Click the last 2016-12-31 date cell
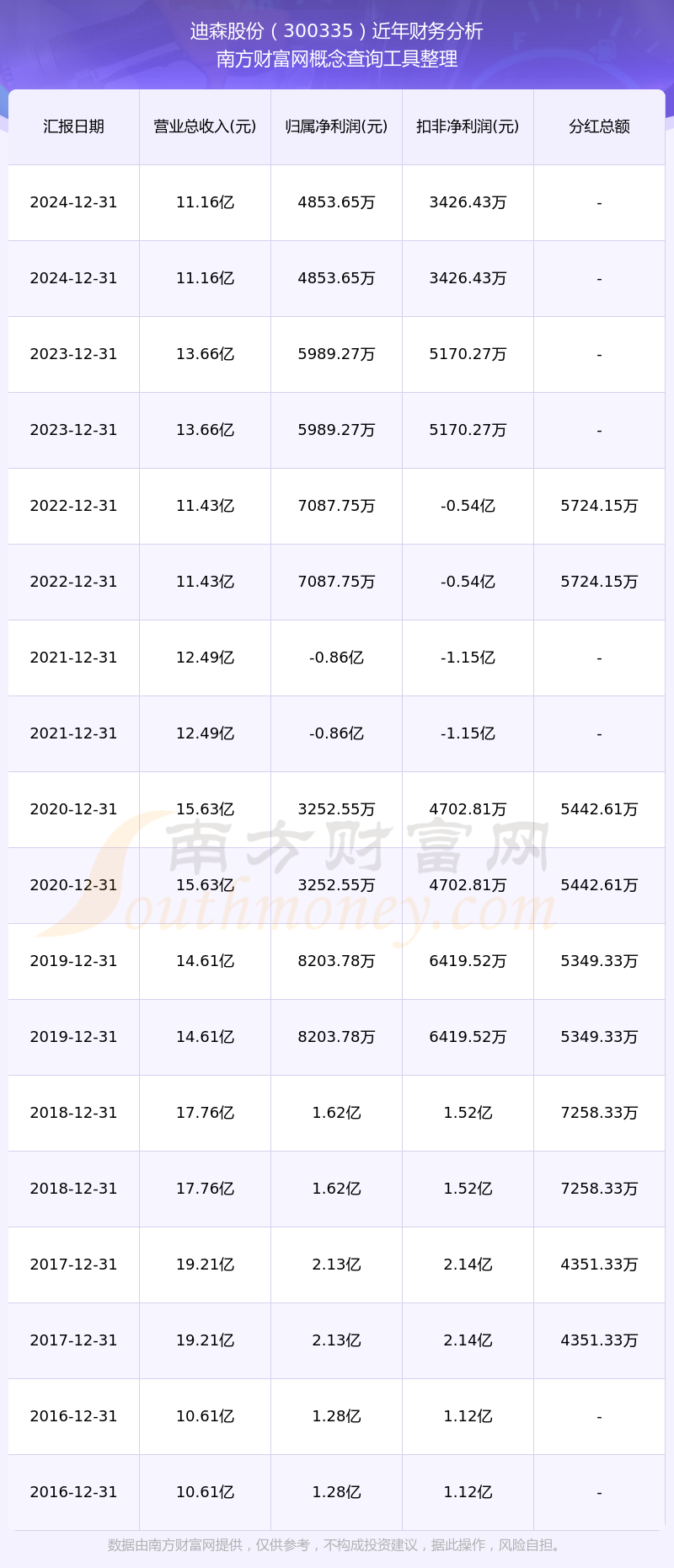This screenshot has height=1568, width=674. click(73, 1492)
